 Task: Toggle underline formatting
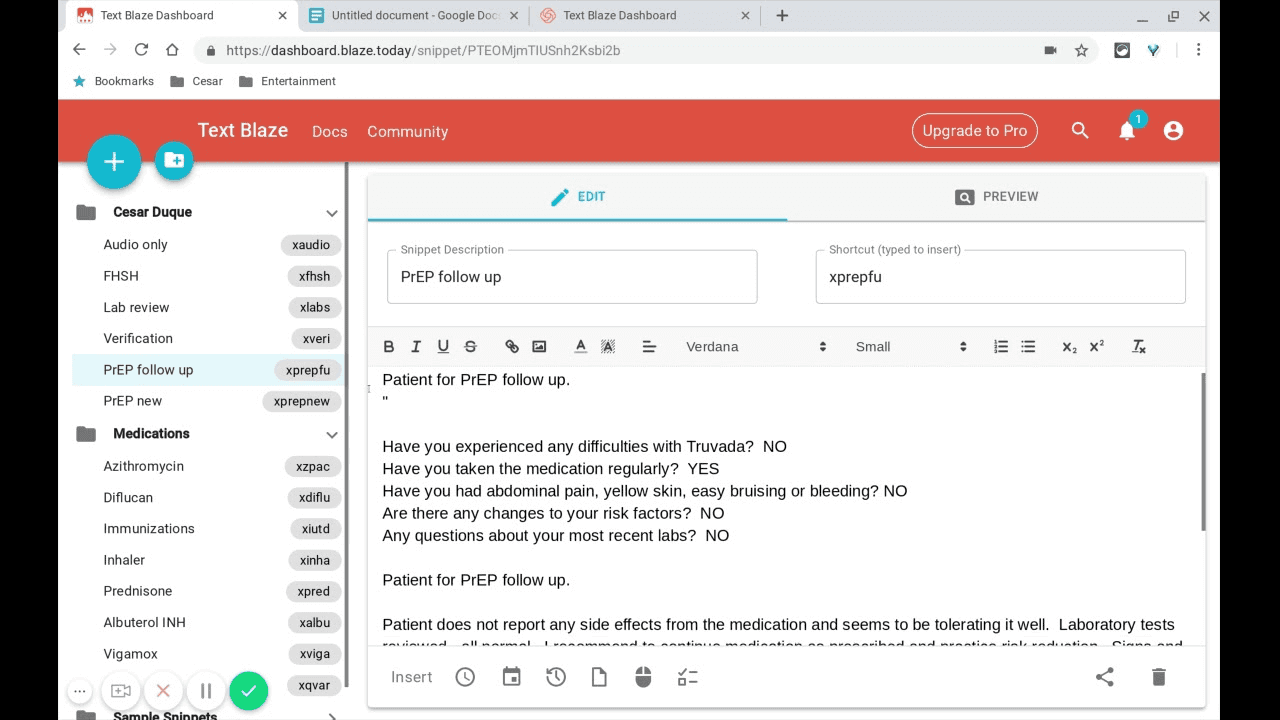pyautogui.click(x=443, y=347)
